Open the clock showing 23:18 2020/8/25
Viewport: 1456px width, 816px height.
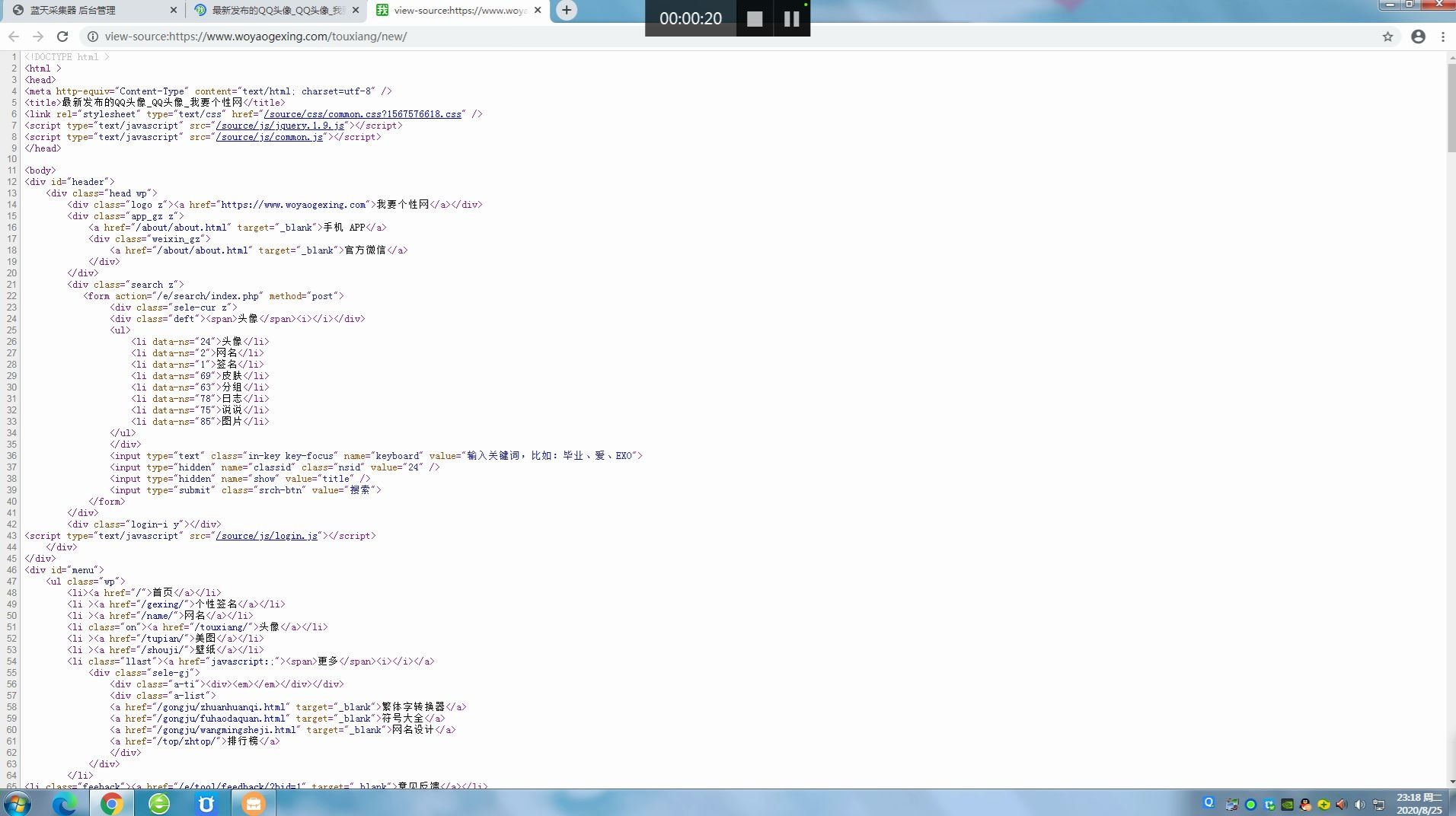pos(1419,804)
